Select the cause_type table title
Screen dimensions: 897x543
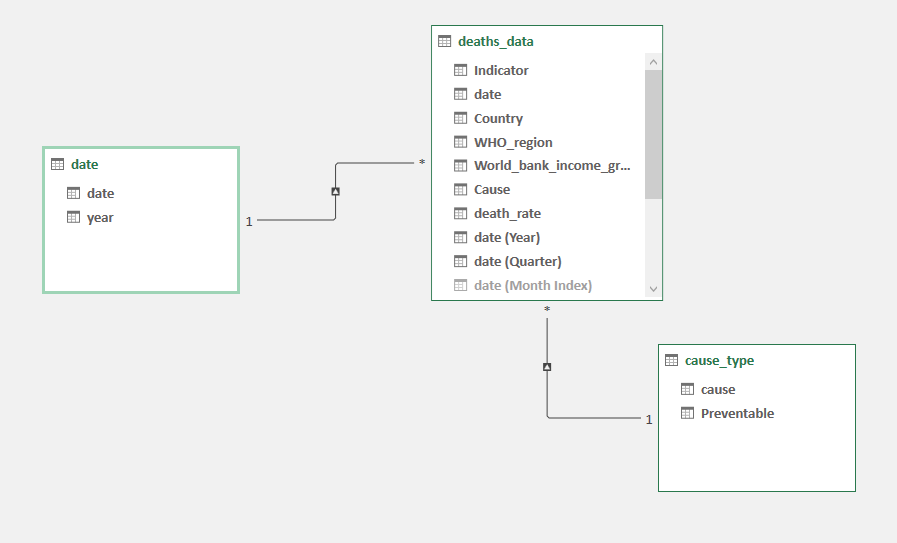pyautogui.click(x=720, y=360)
